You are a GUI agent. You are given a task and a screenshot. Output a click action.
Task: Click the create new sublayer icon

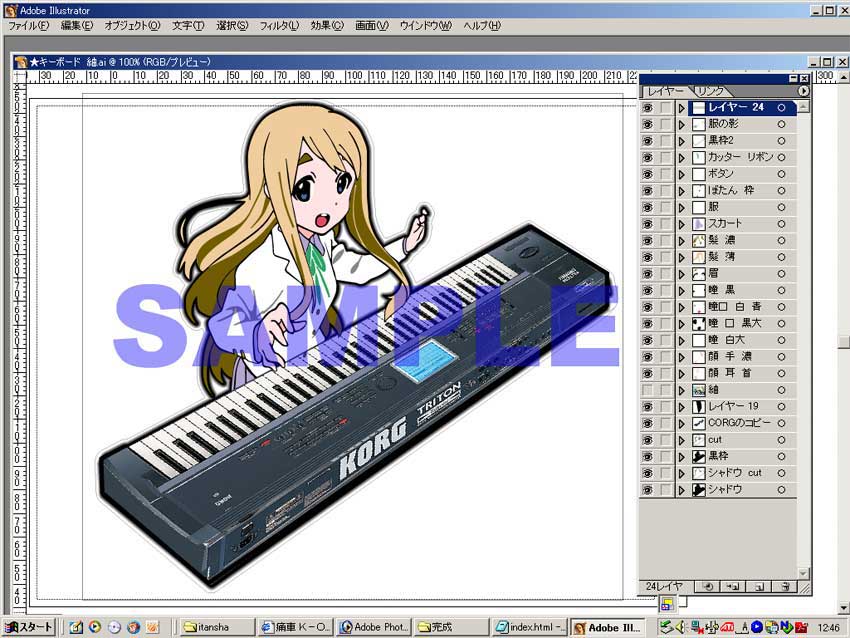pos(732,586)
